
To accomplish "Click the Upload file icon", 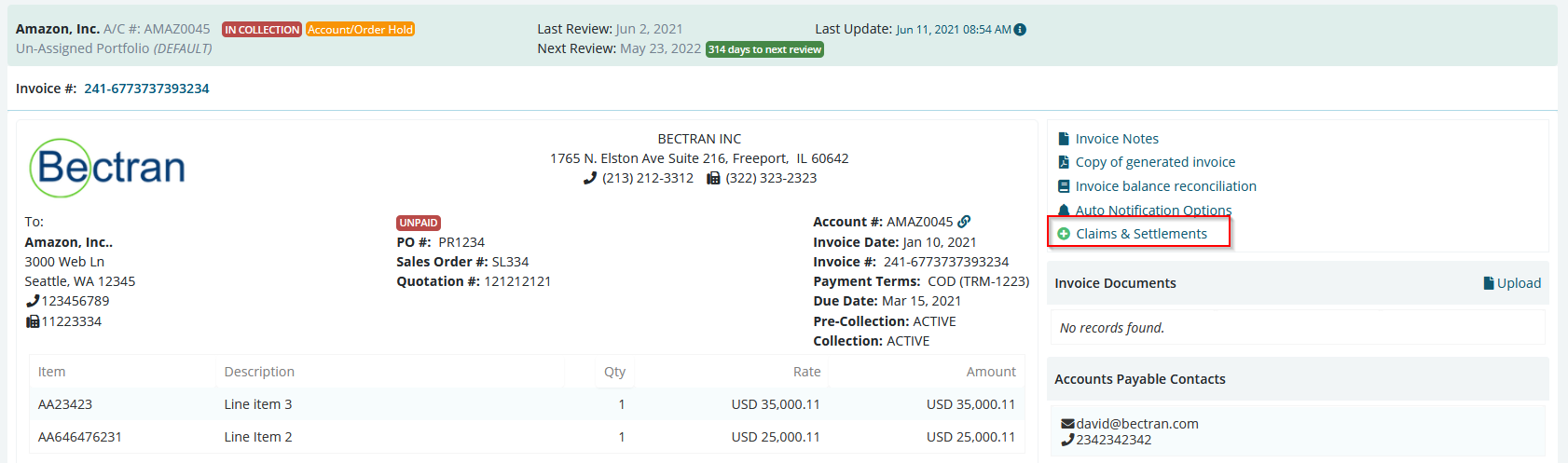I will [1489, 283].
